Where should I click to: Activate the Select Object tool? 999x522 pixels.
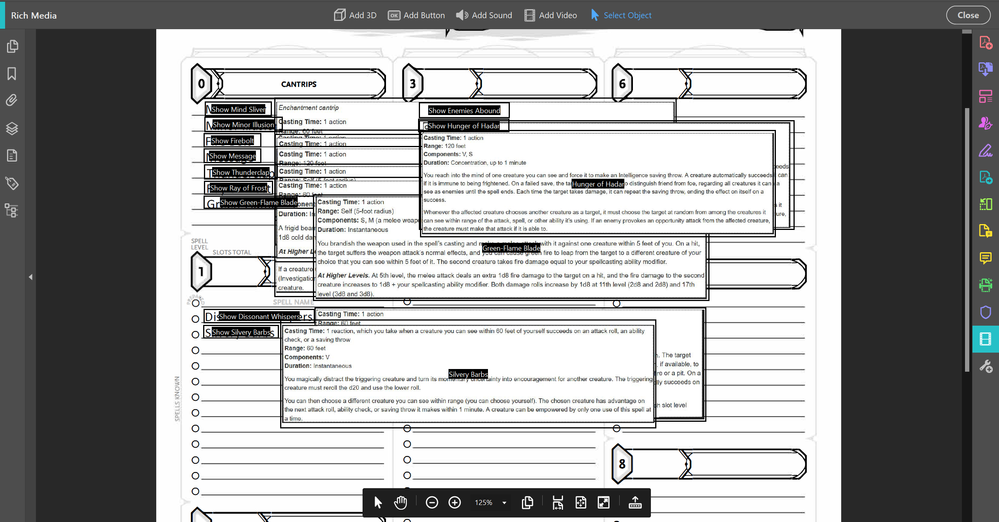click(x=621, y=15)
